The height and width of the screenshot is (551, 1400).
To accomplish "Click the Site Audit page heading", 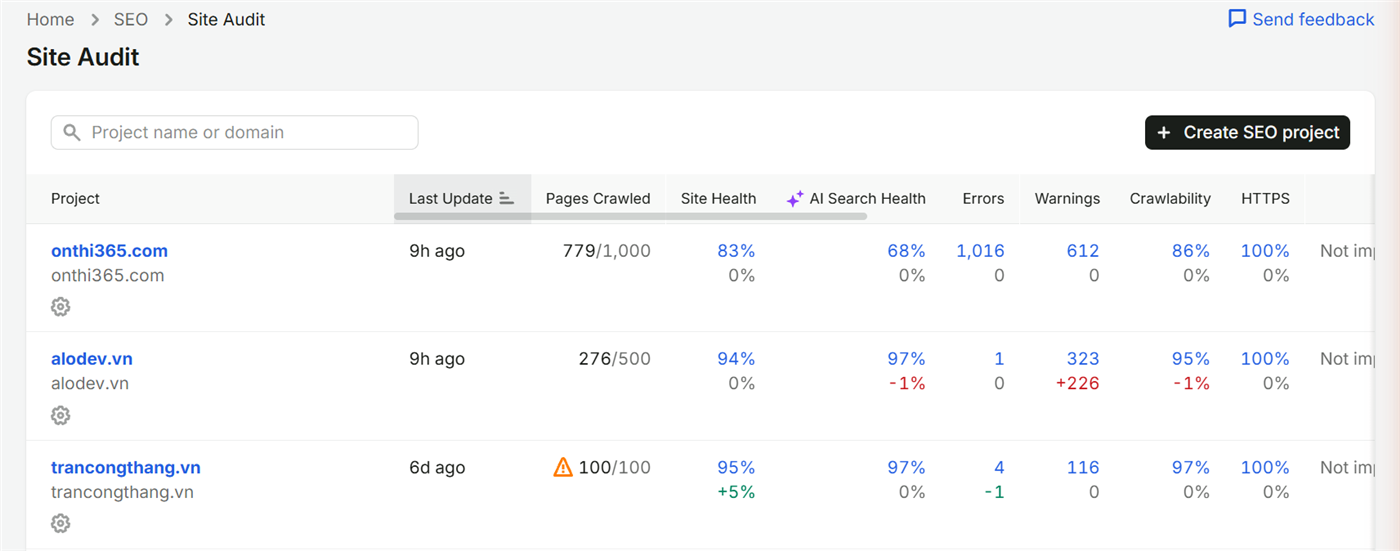I will (83, 57).
